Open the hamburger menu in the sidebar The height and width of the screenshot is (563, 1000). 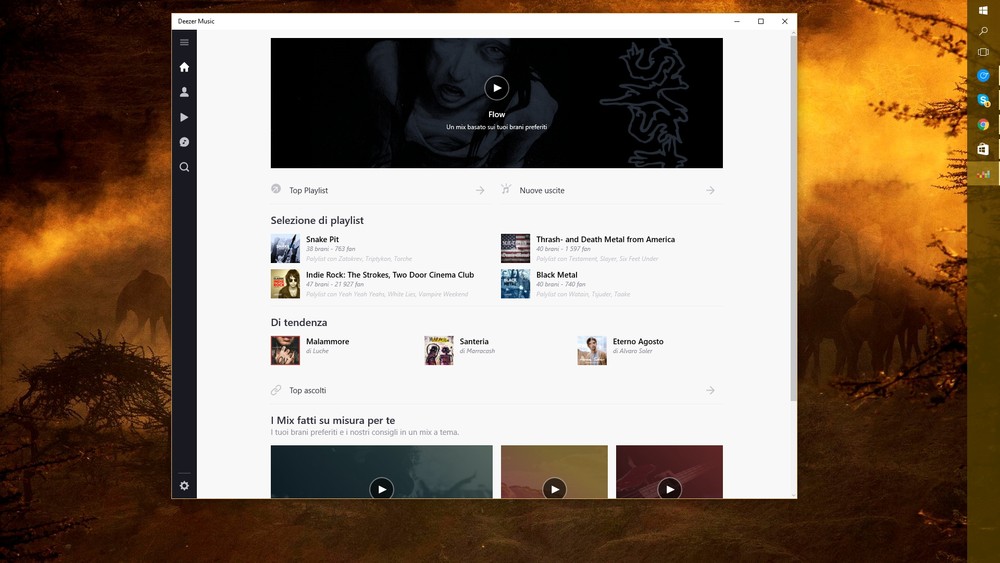coord(184,43)
